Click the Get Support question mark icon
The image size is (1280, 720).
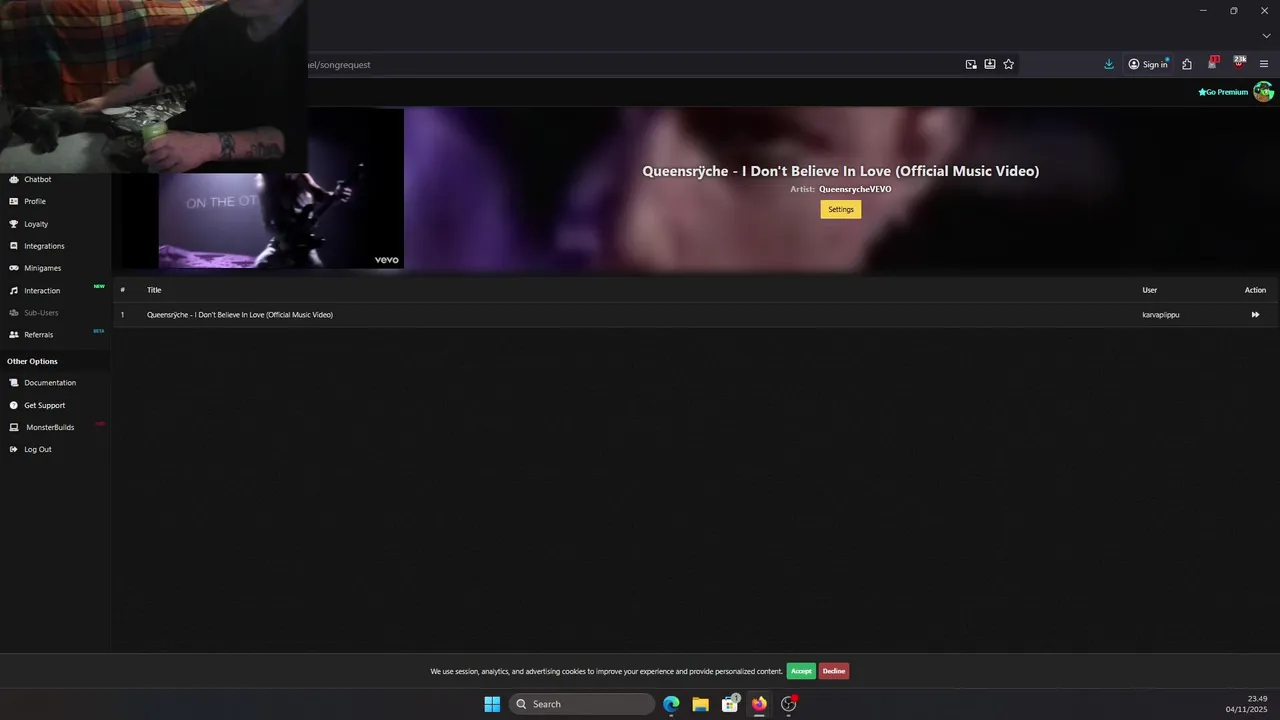tap(14, 405)
